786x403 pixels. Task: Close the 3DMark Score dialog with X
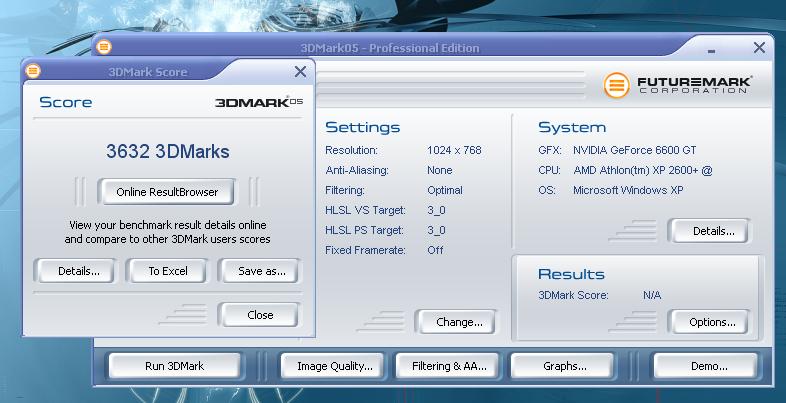tap(300, 72)
